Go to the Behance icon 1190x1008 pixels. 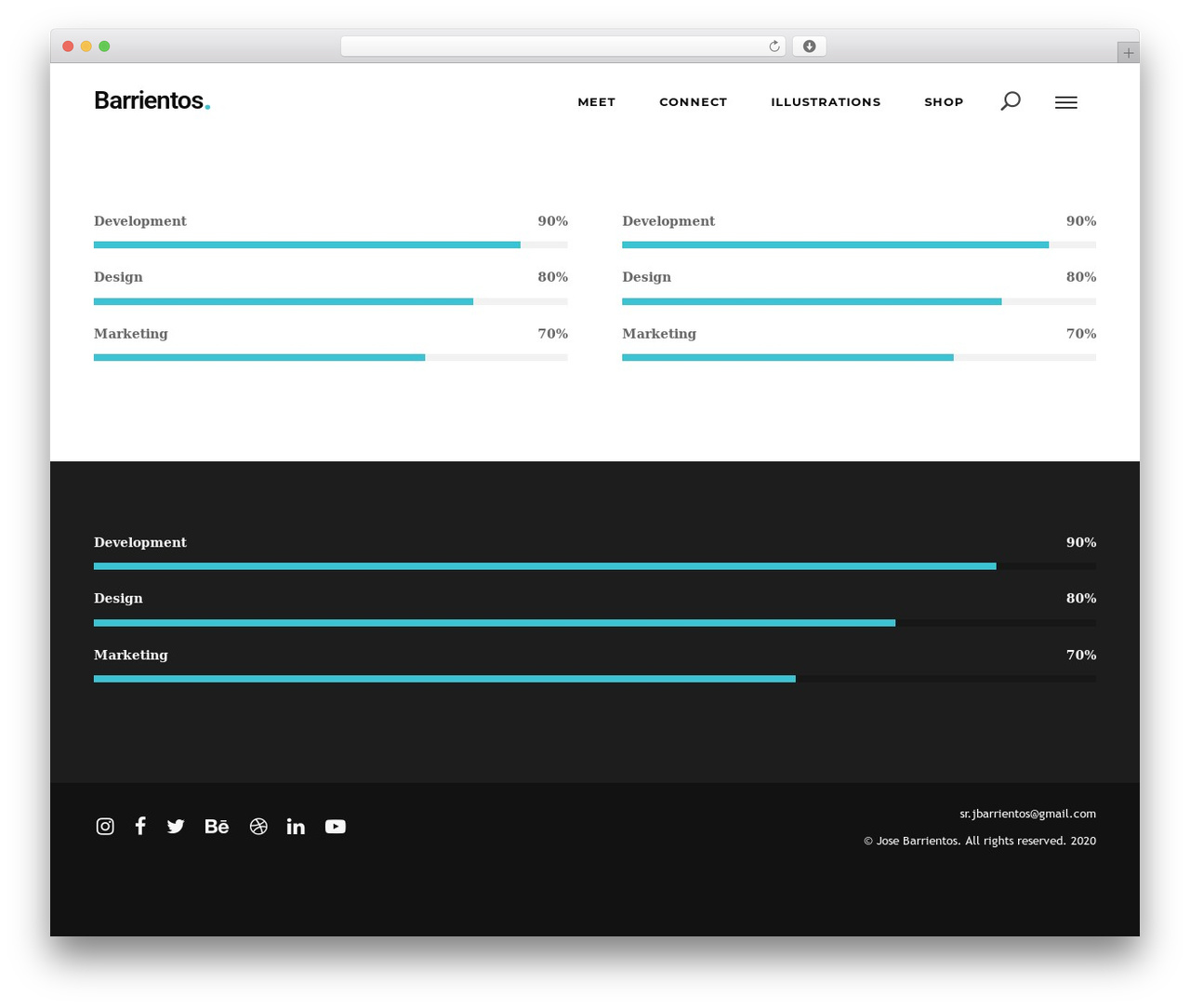217,826
